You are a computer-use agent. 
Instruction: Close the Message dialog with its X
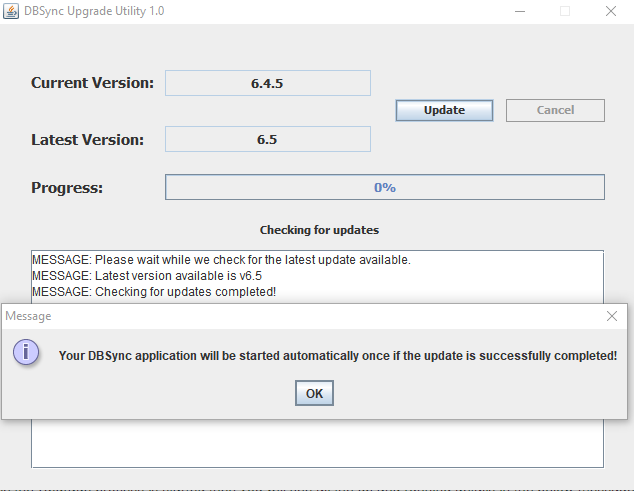[x=612, y=316]
